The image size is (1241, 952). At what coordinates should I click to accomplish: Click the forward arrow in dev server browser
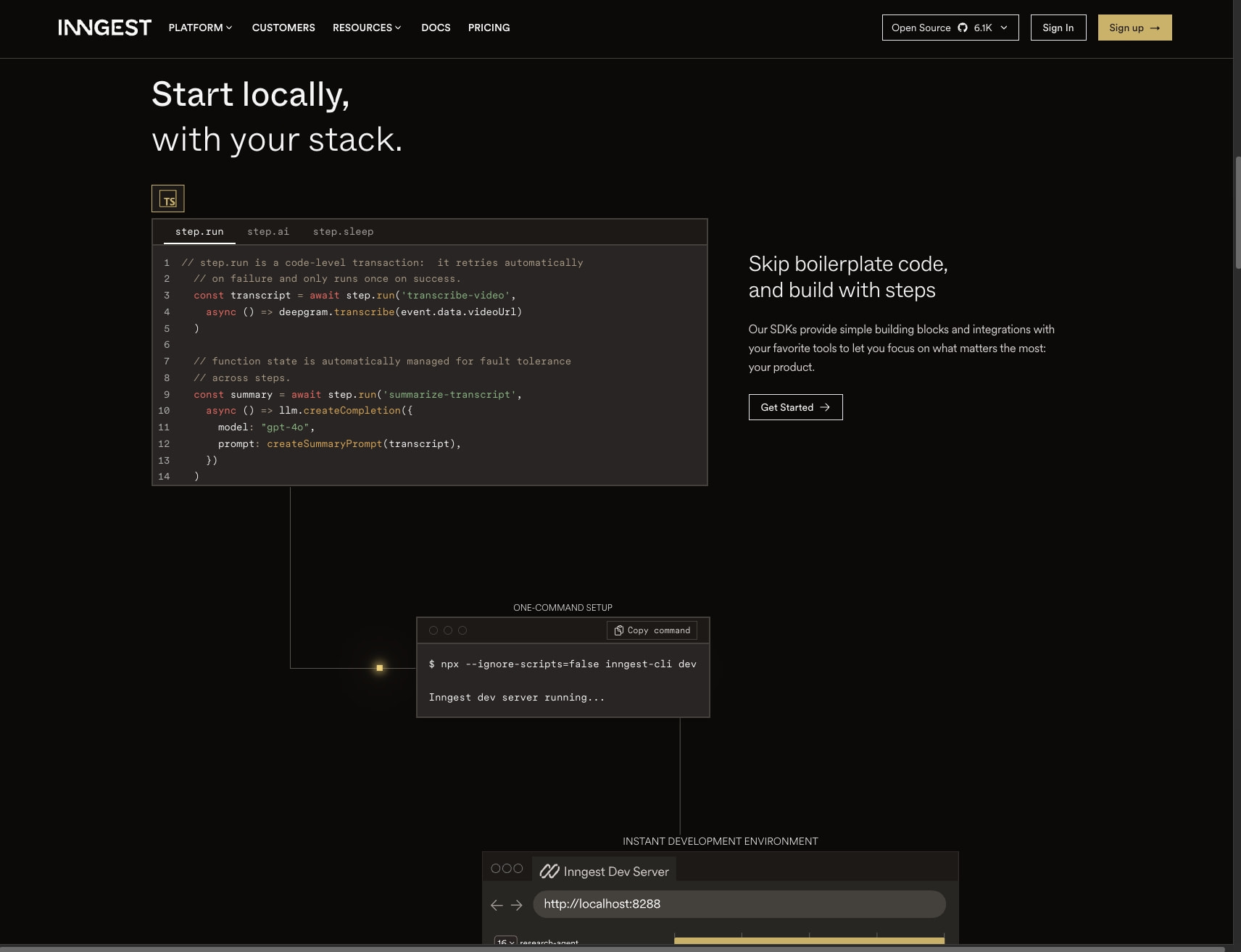(x=516, y=905)
